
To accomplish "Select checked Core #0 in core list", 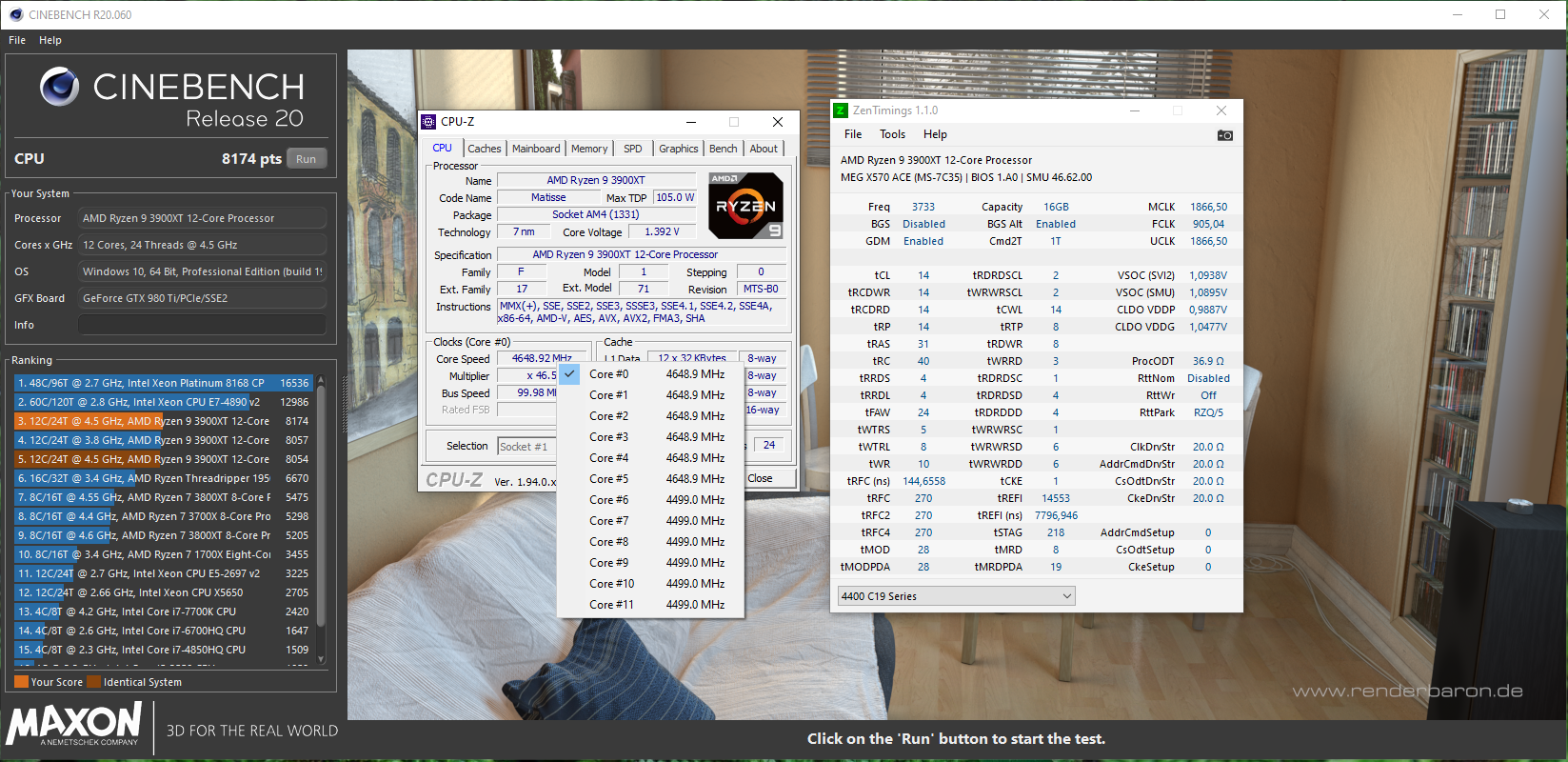I will click(650, 374).
